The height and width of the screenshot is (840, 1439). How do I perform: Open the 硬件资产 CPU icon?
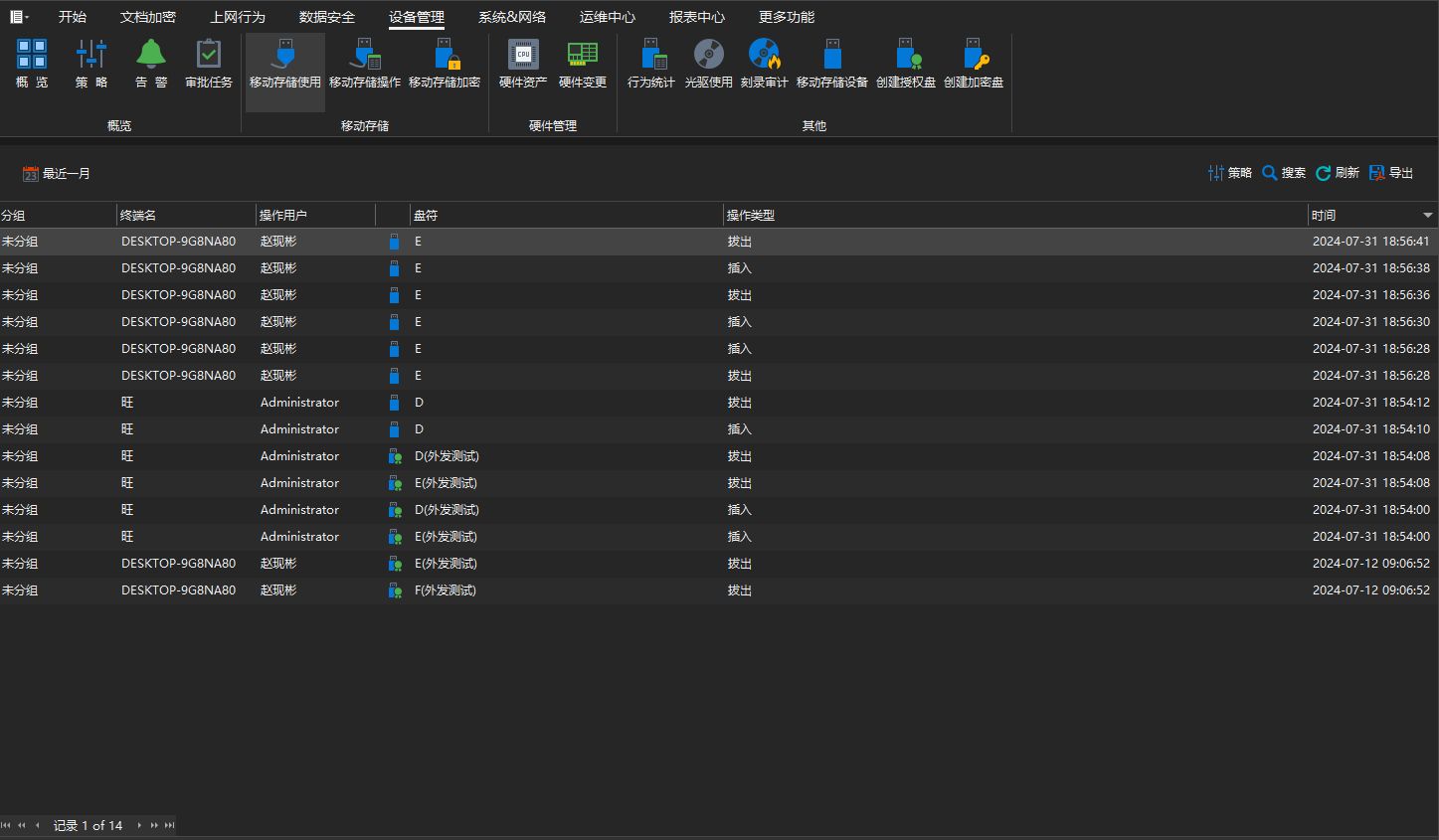(x=523, y=54)
